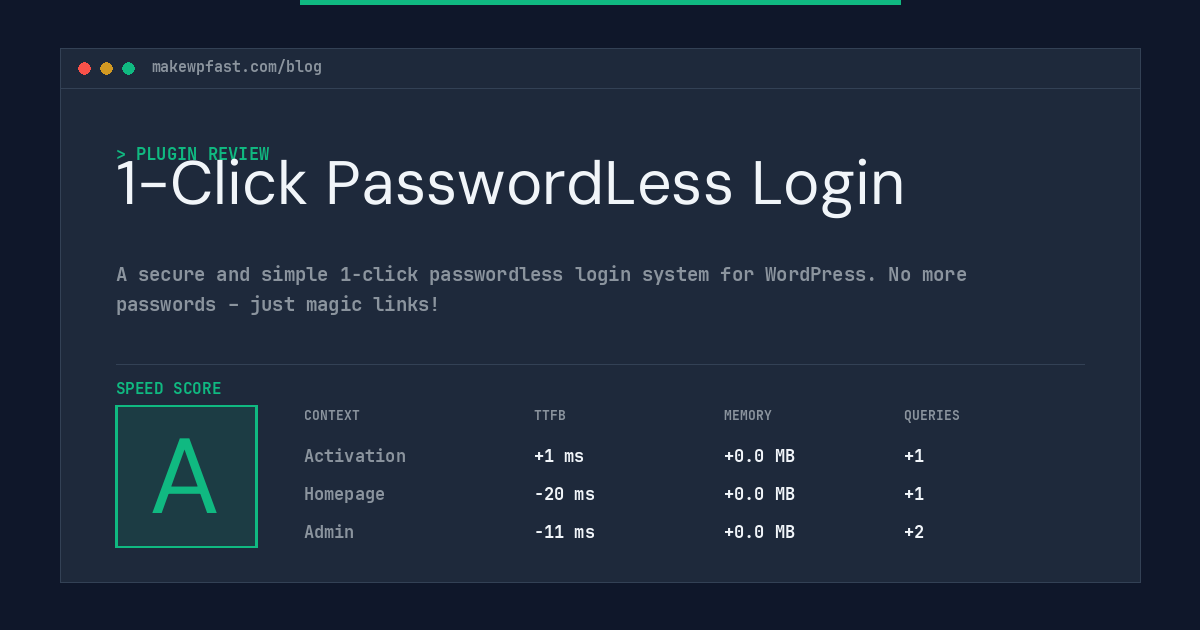Click the makewpfast.com/blog address text
The width and height of the screenshot is (1200, 630).
click(237, 67)
